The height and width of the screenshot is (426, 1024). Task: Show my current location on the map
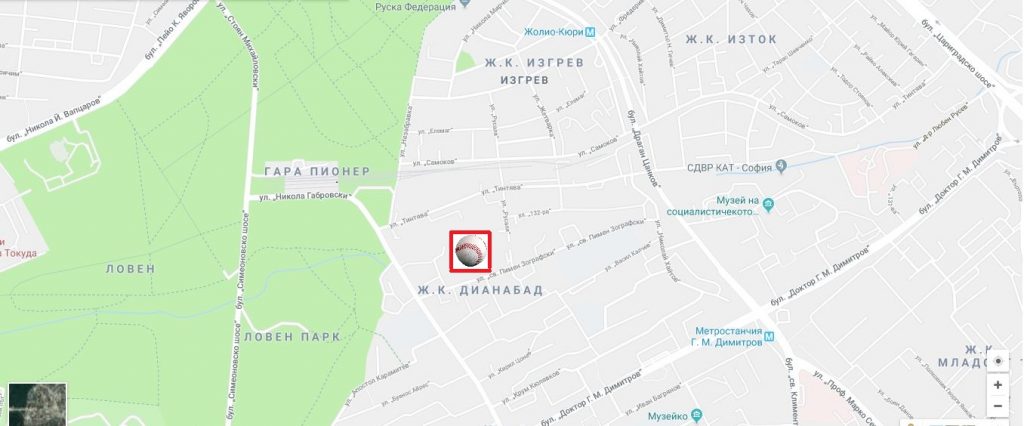click(997, 361)
